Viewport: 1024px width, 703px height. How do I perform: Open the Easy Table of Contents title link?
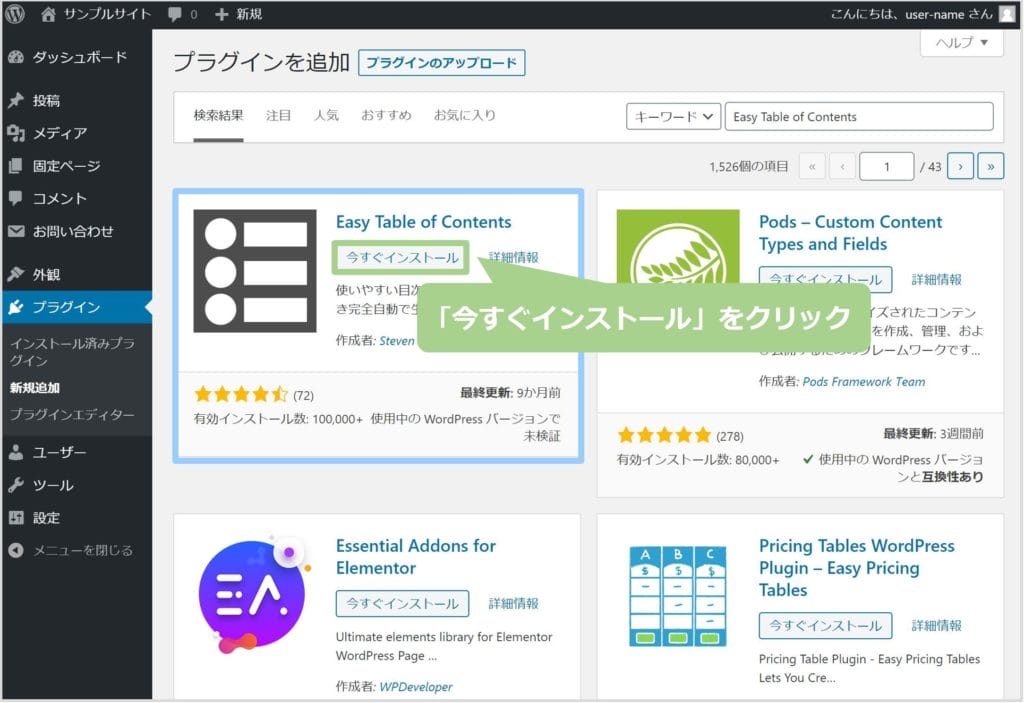[x=423, y=222]
